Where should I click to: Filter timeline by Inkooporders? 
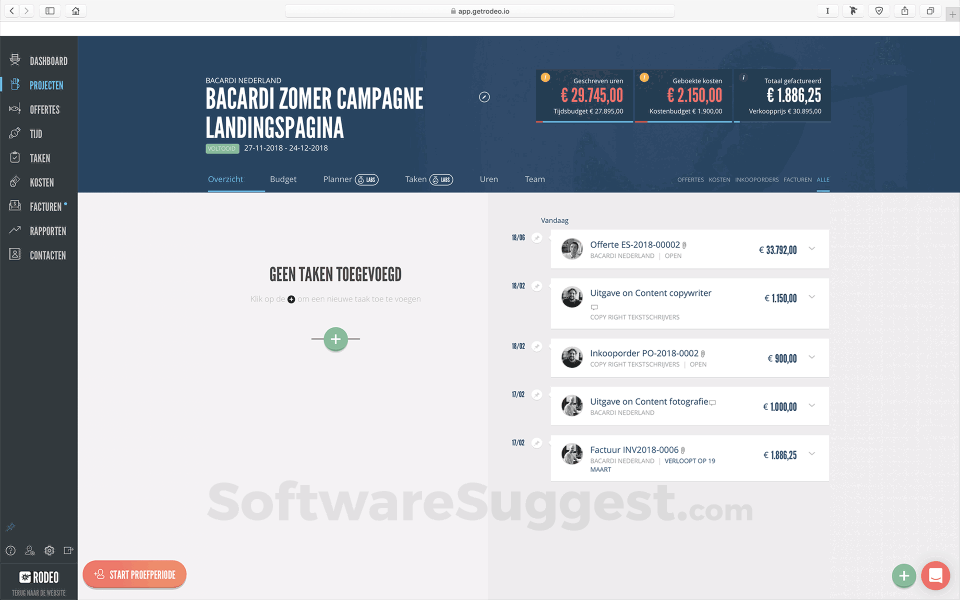[757, 180]
